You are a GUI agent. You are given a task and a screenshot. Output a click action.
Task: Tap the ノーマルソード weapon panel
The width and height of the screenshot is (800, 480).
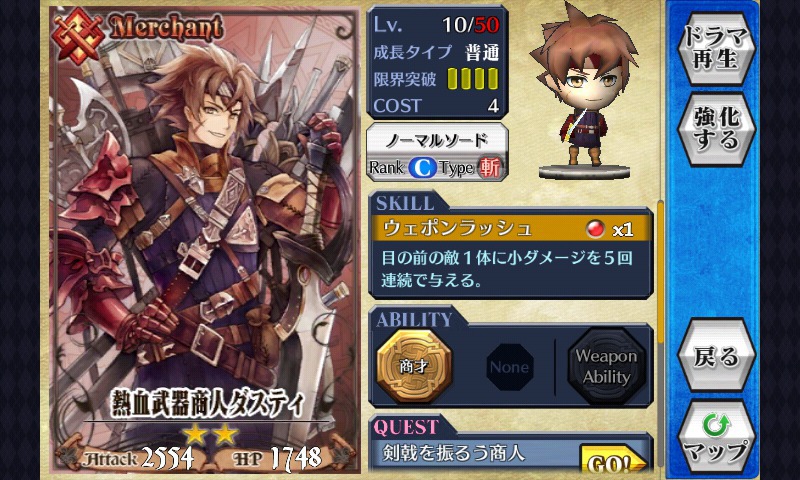[x=437, y=152]
